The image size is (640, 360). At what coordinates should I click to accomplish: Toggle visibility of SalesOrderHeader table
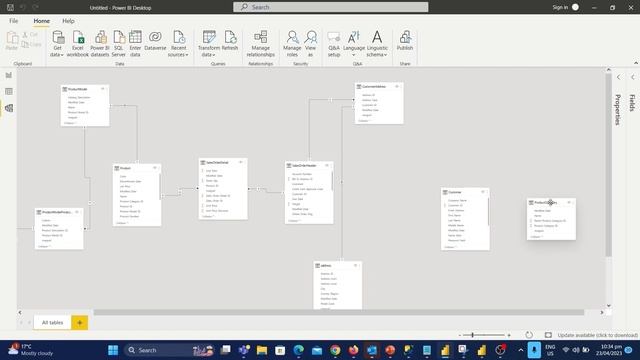(327, 165)
